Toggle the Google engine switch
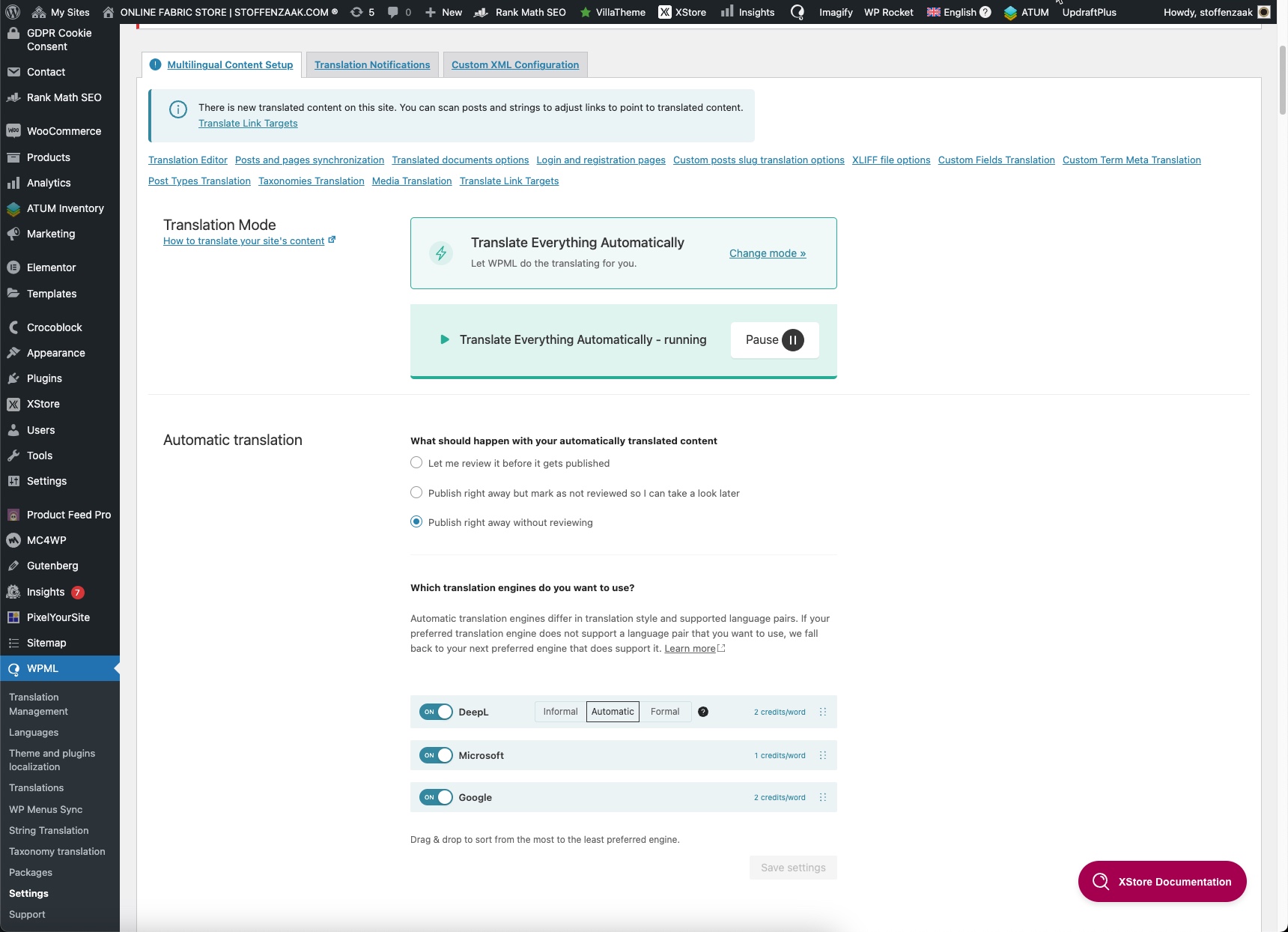The height and width of the screenshot is (932, 1288). [436, 797]
